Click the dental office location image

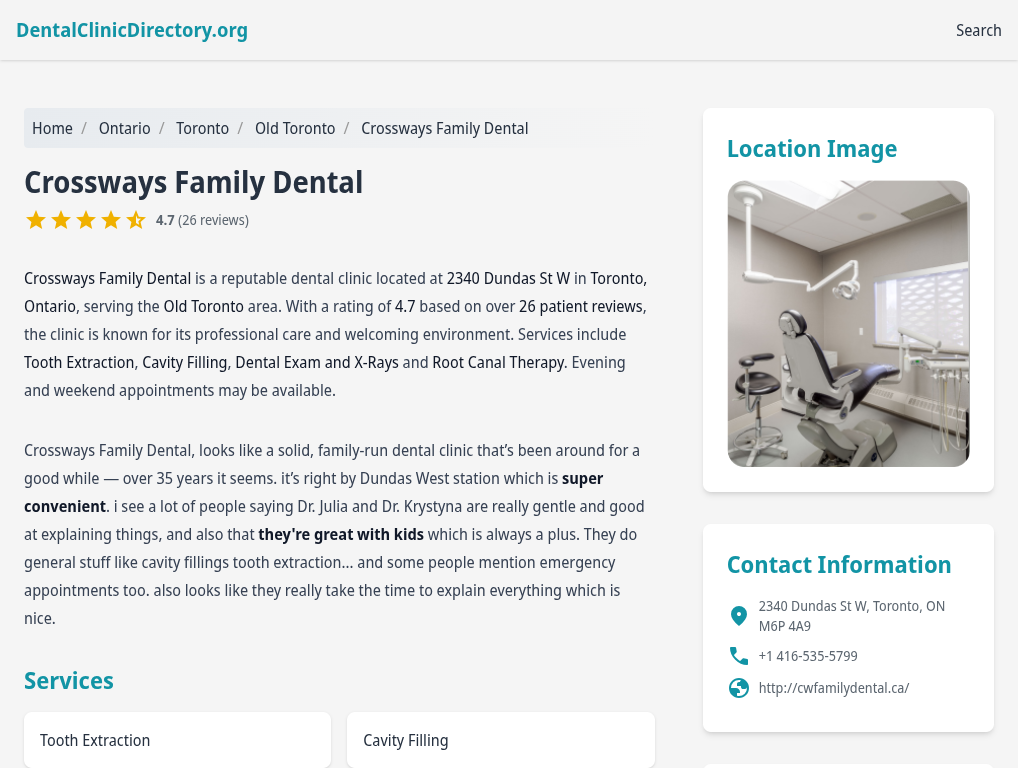848,323
